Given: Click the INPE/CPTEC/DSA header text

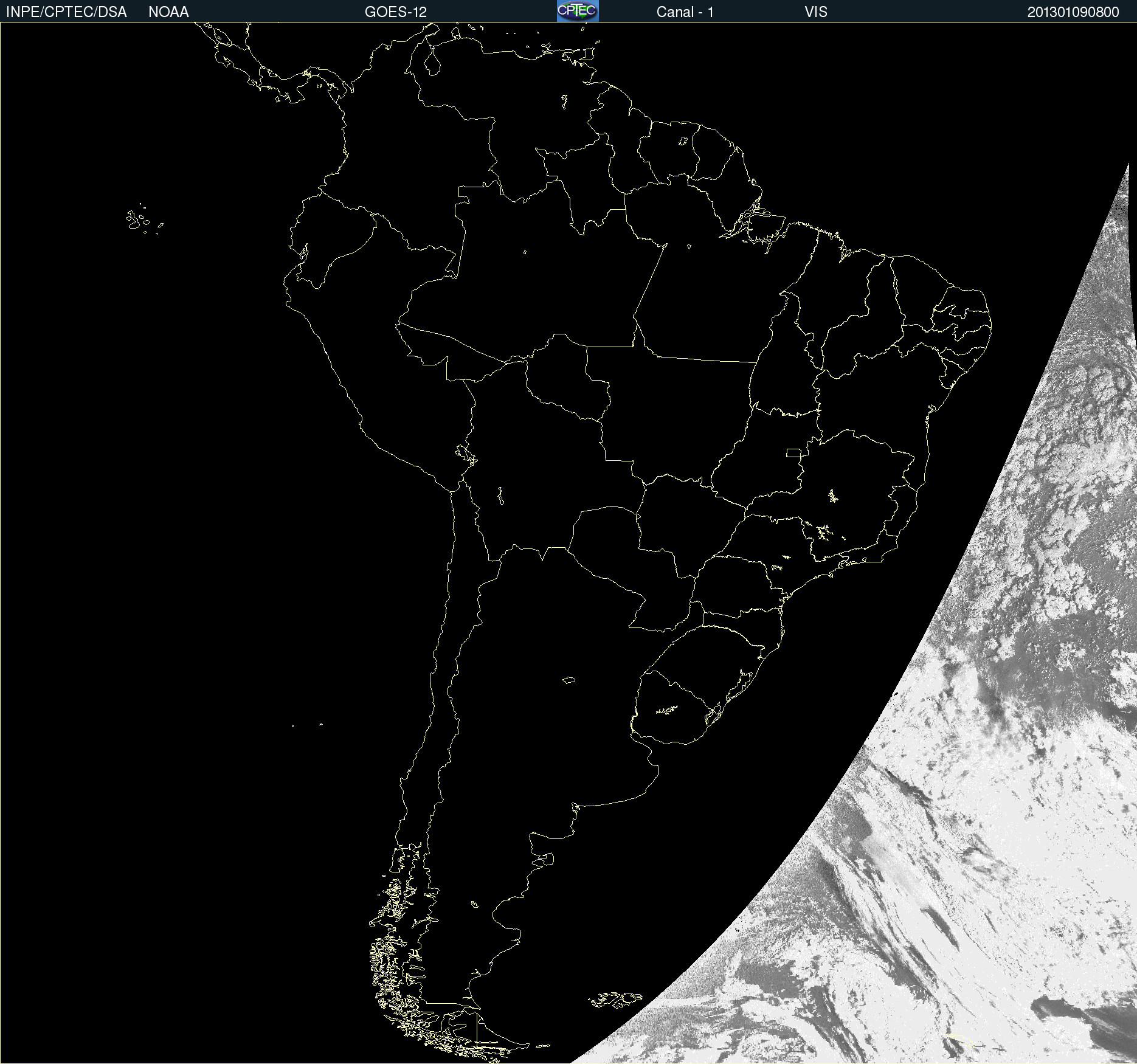Looking at the screenshot, I should coord(66,12).
